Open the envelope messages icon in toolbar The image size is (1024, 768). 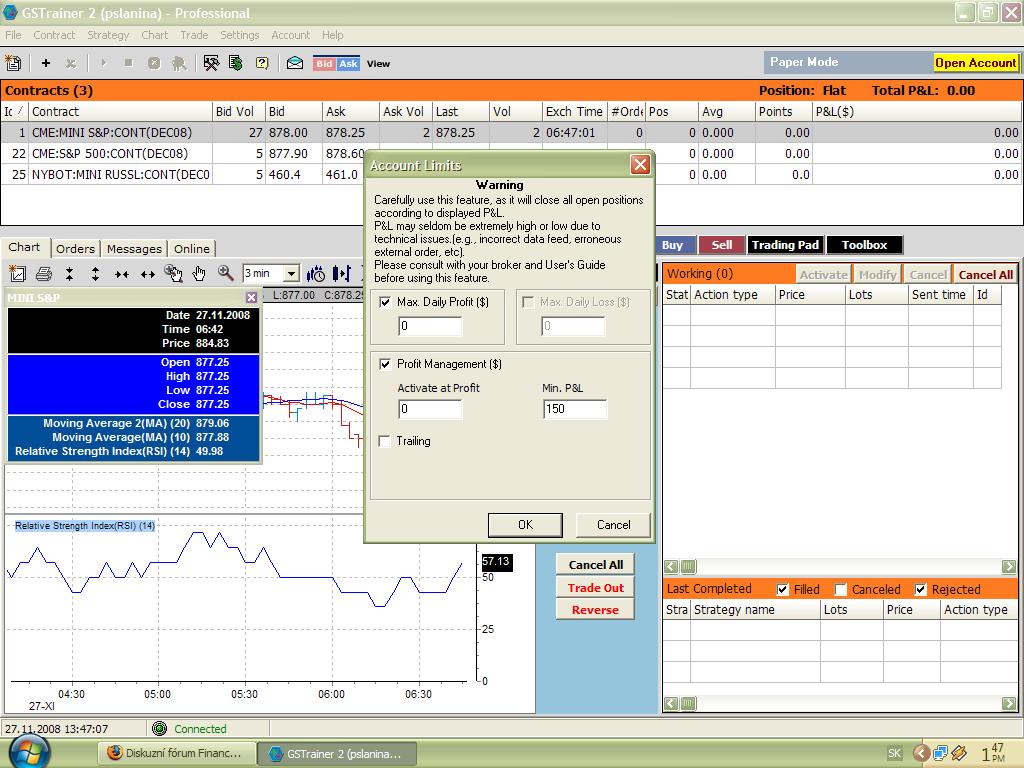tap(295, 63)
